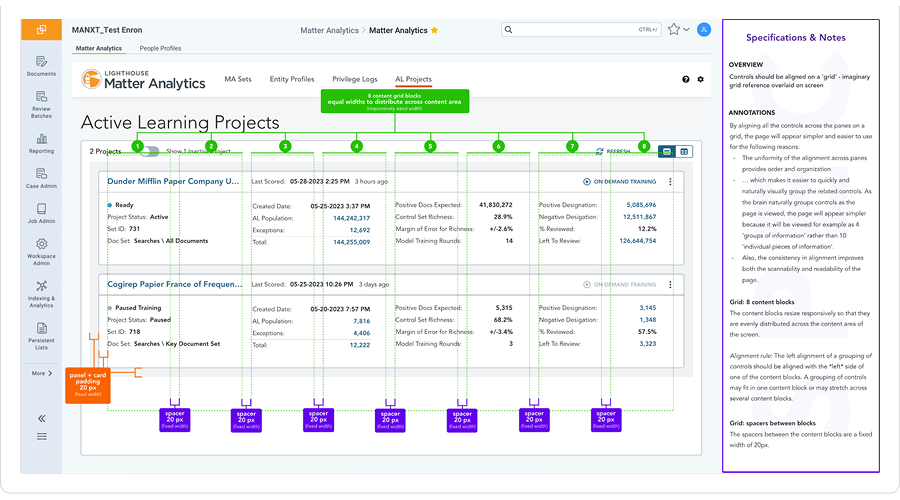Click the orange app switcher icon
Viewport: 900px width, 500px height.
point(41,29)
